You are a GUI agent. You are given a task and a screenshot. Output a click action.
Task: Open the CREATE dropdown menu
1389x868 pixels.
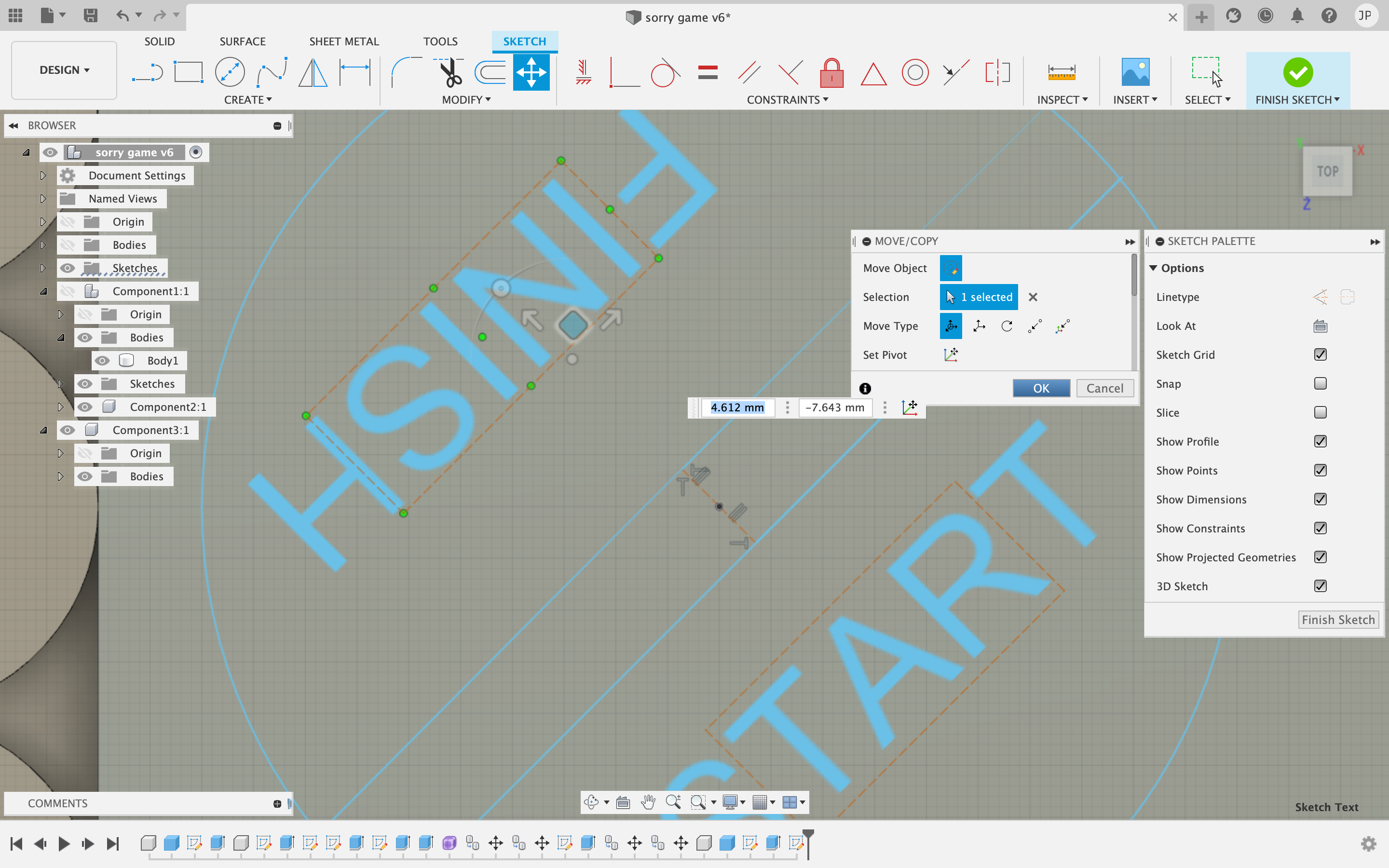247,100
